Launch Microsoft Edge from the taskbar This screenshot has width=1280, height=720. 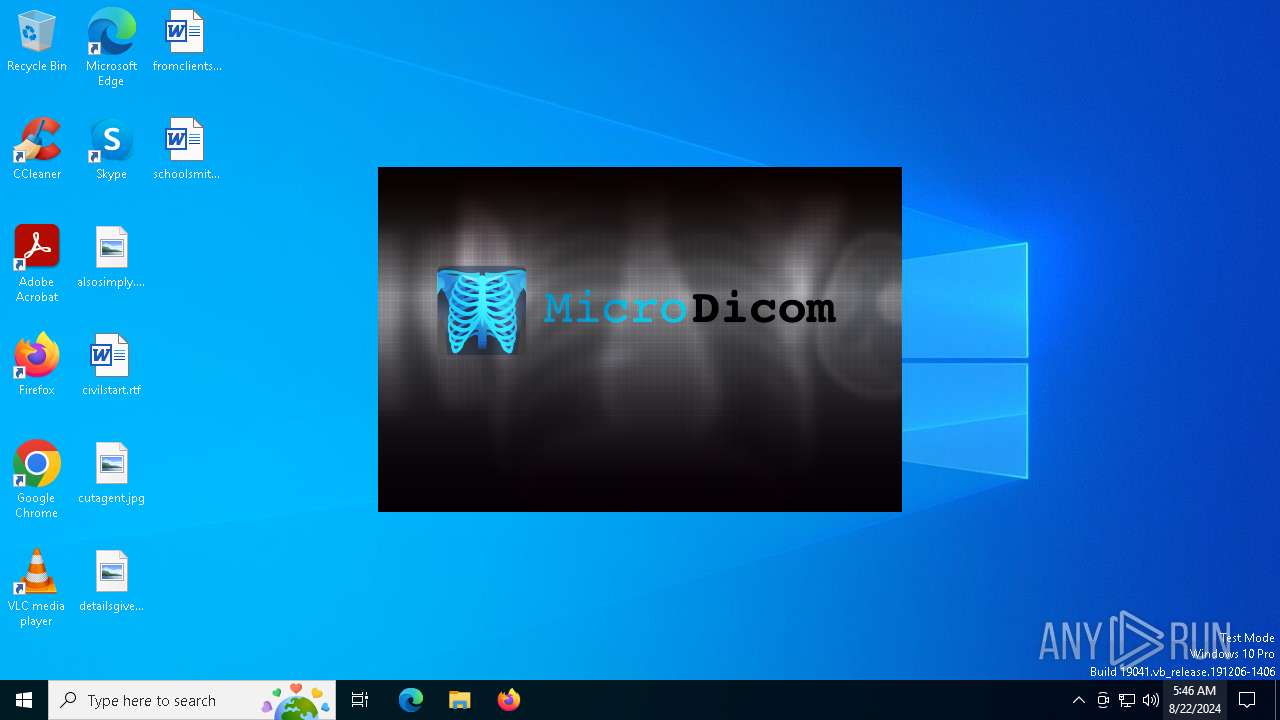click(411, 700)
